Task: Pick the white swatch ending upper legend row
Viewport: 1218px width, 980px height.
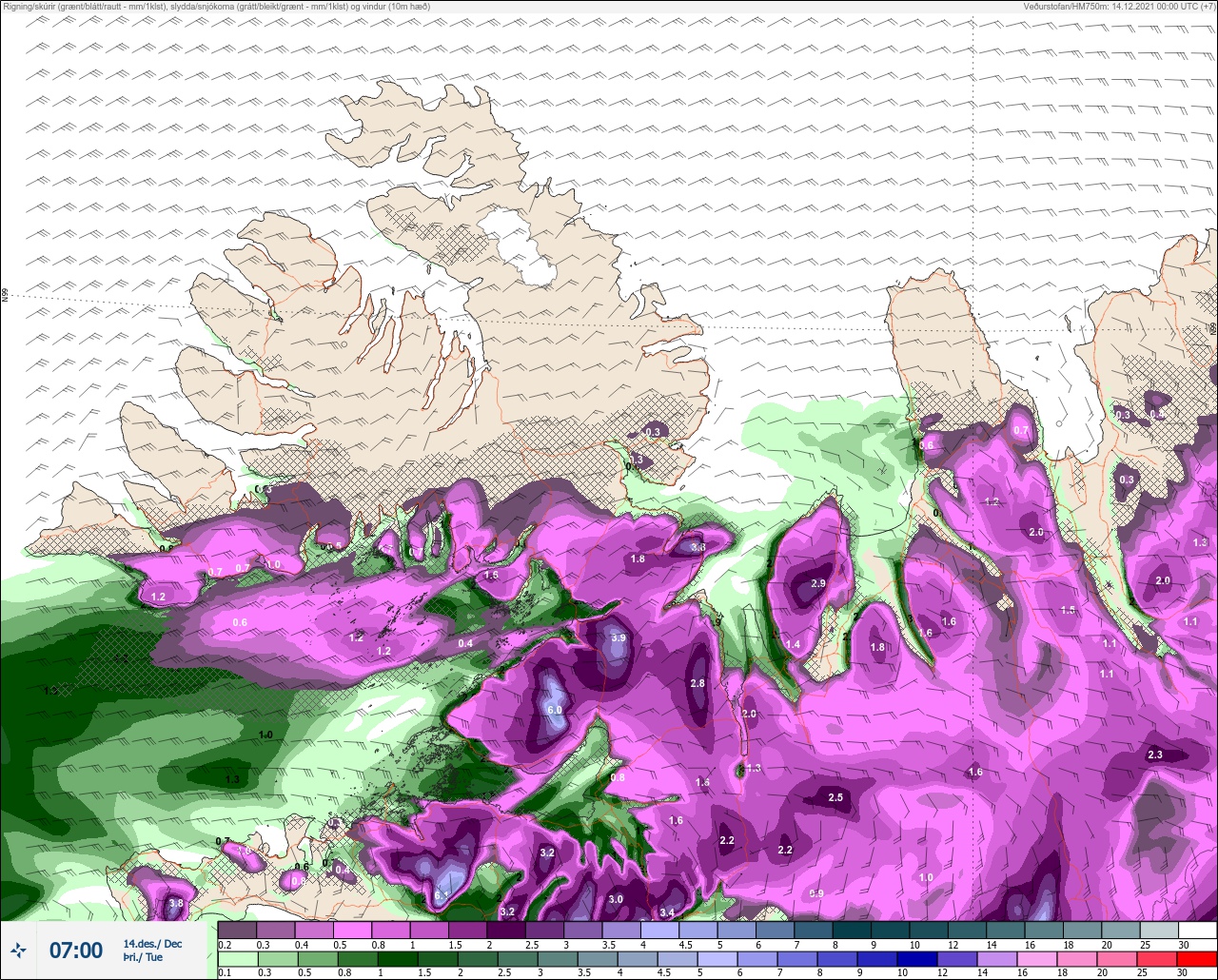Action: 1197,930
